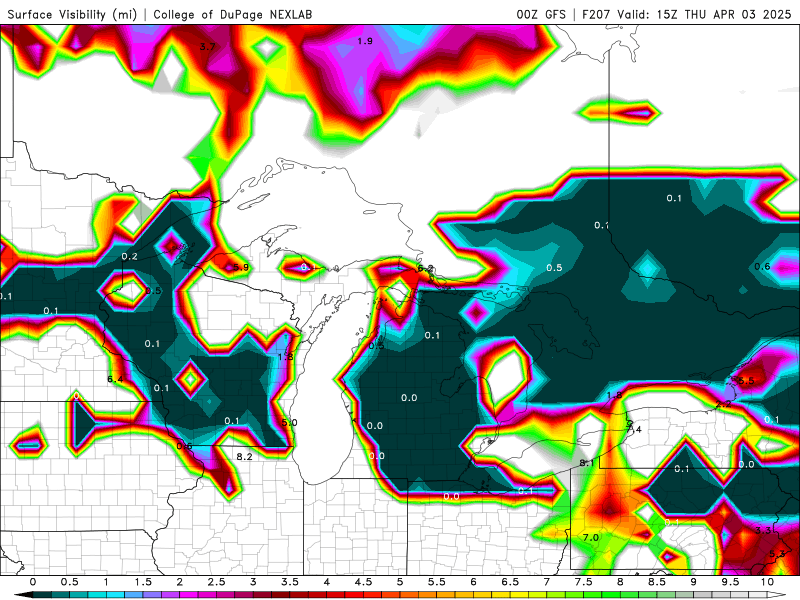Viewport: 800px width, 600px height.
Task: Click the 3.3 visibility value on the map
Action: click(763, 531)
